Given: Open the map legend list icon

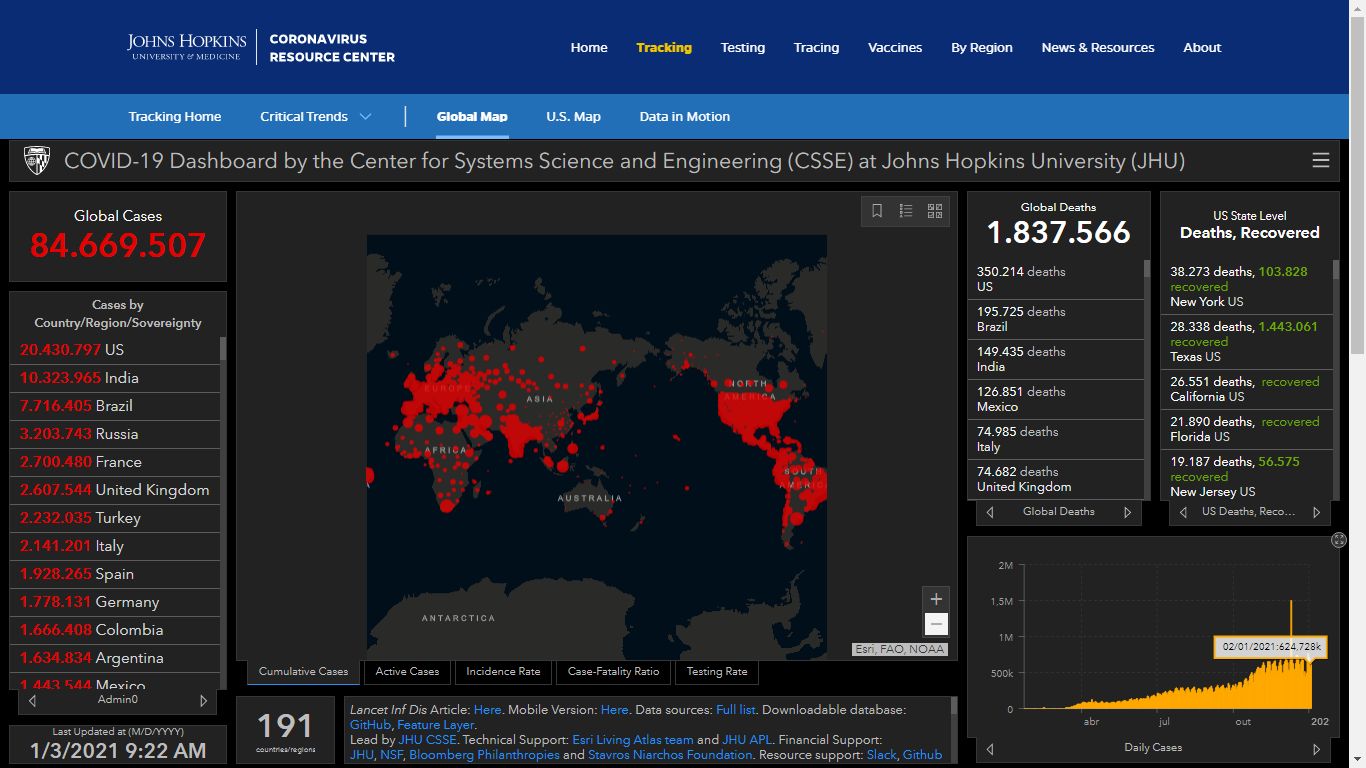Looking at the screenshot, I should click(x=906, y=211).
